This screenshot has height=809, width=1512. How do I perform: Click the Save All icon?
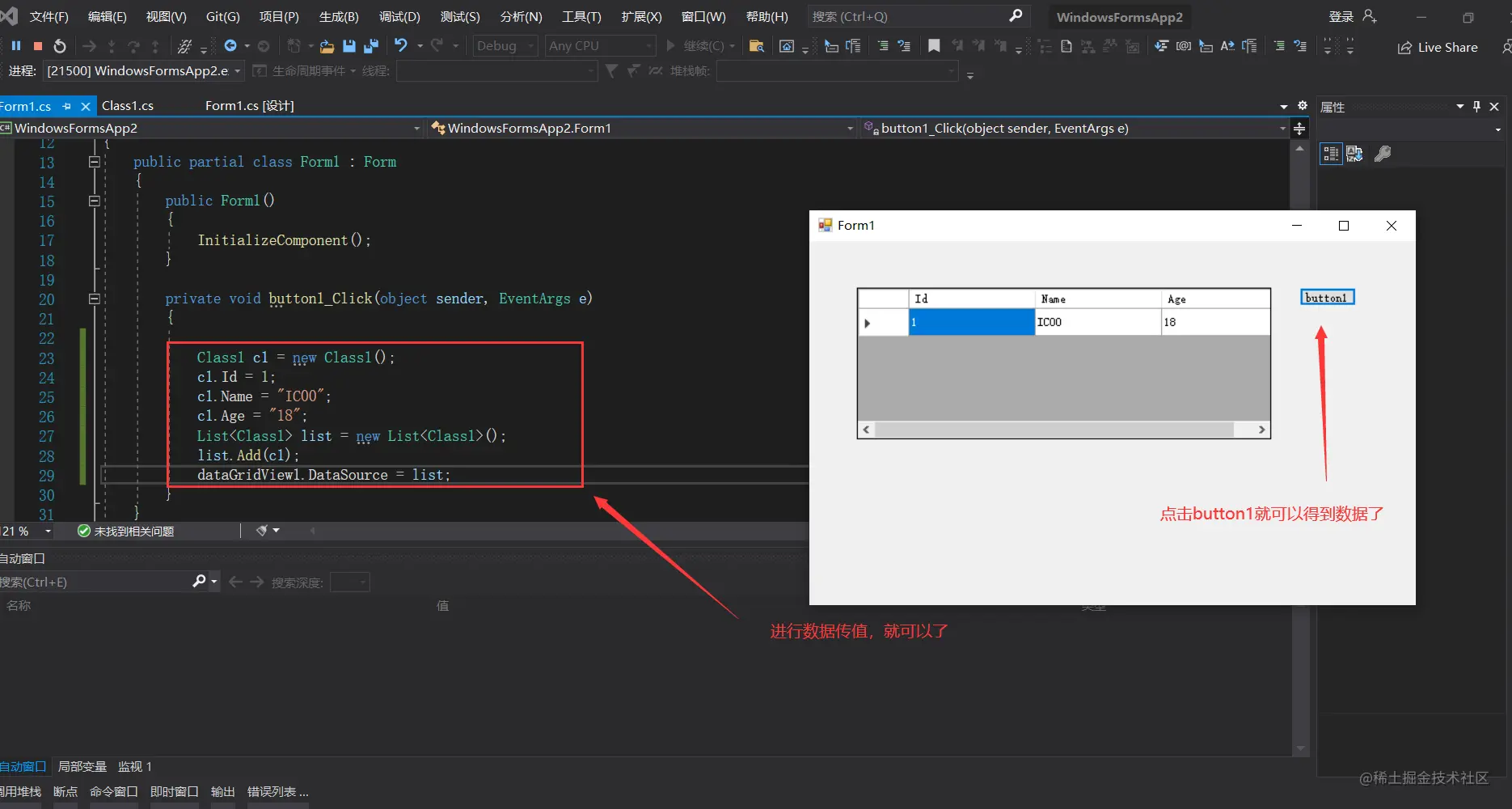coord(371,46)
